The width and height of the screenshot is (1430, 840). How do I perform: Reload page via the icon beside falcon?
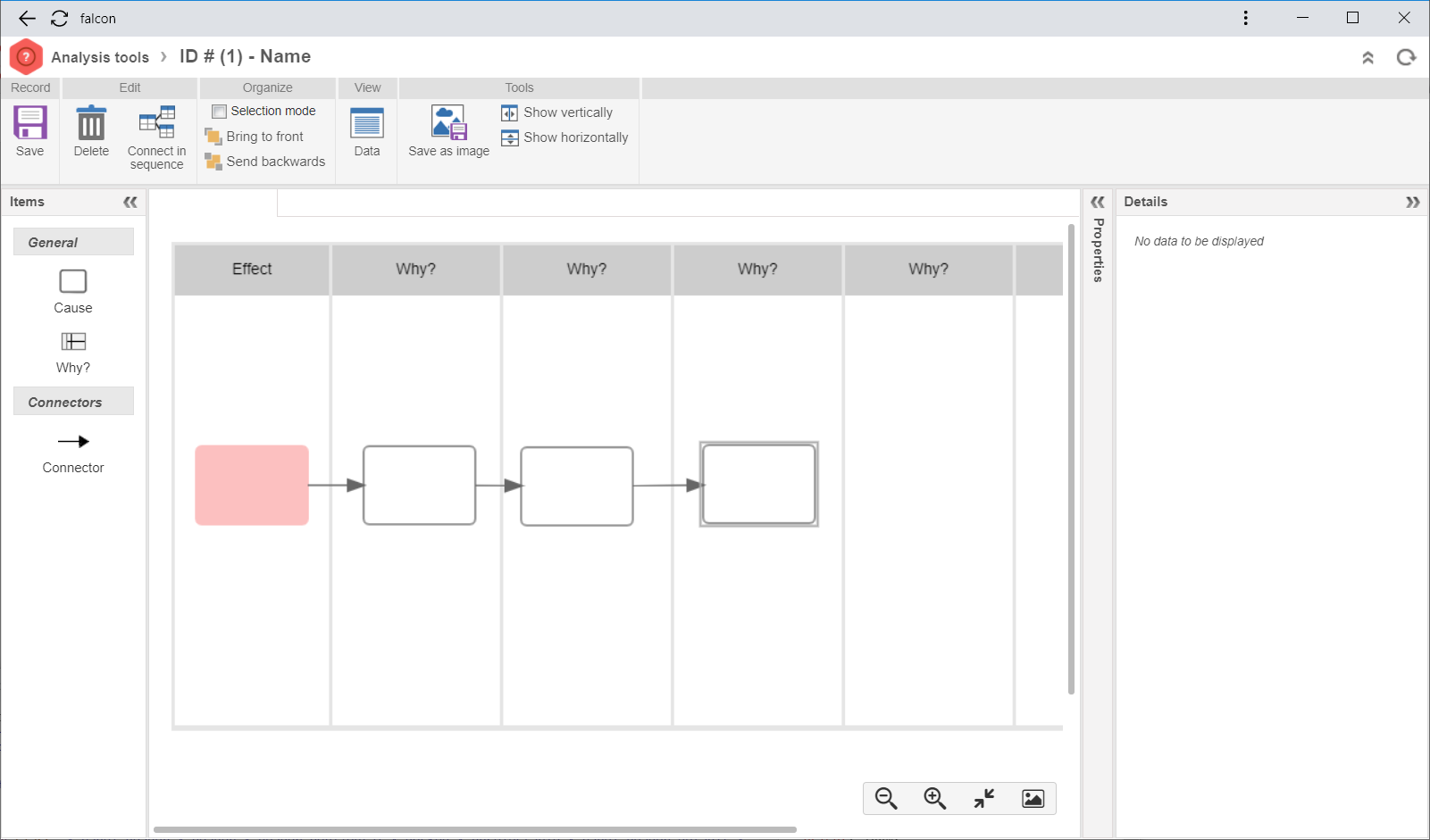coord(60,19)
